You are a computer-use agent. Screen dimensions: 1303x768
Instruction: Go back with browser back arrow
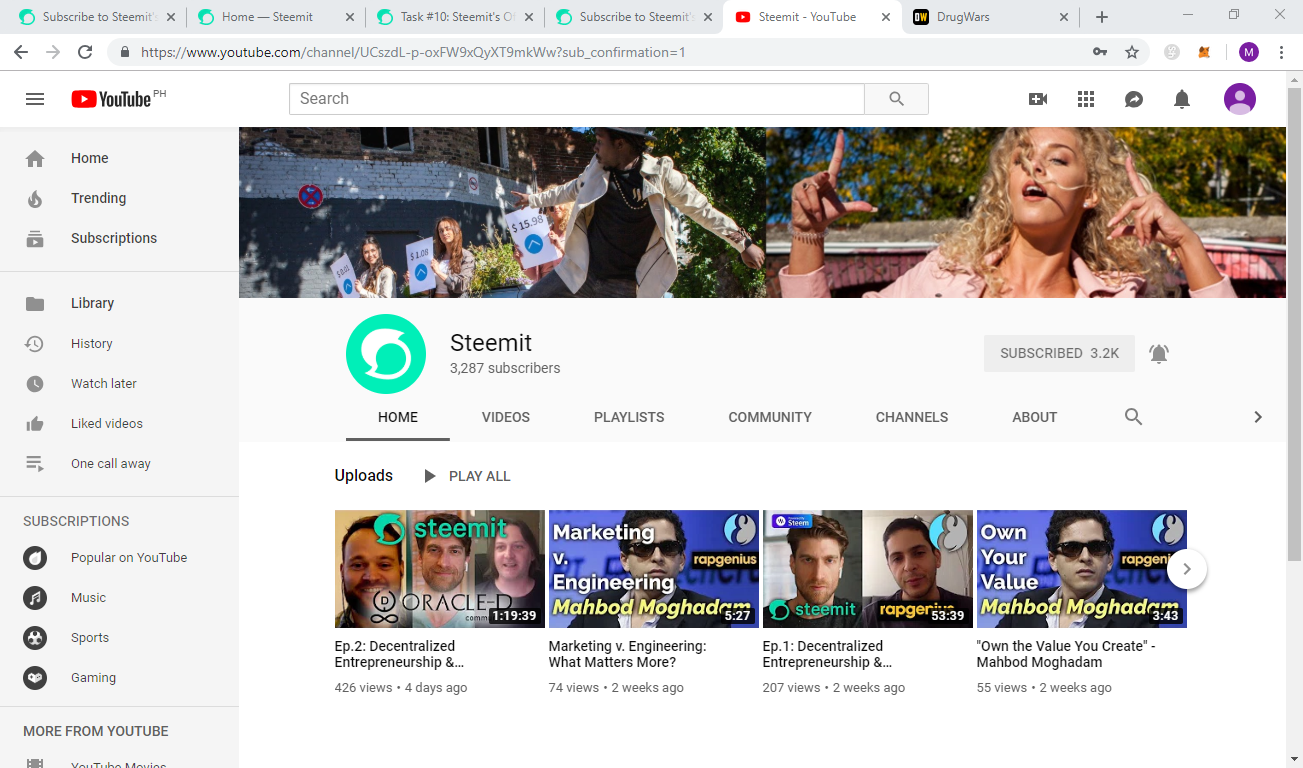point(22,52)
